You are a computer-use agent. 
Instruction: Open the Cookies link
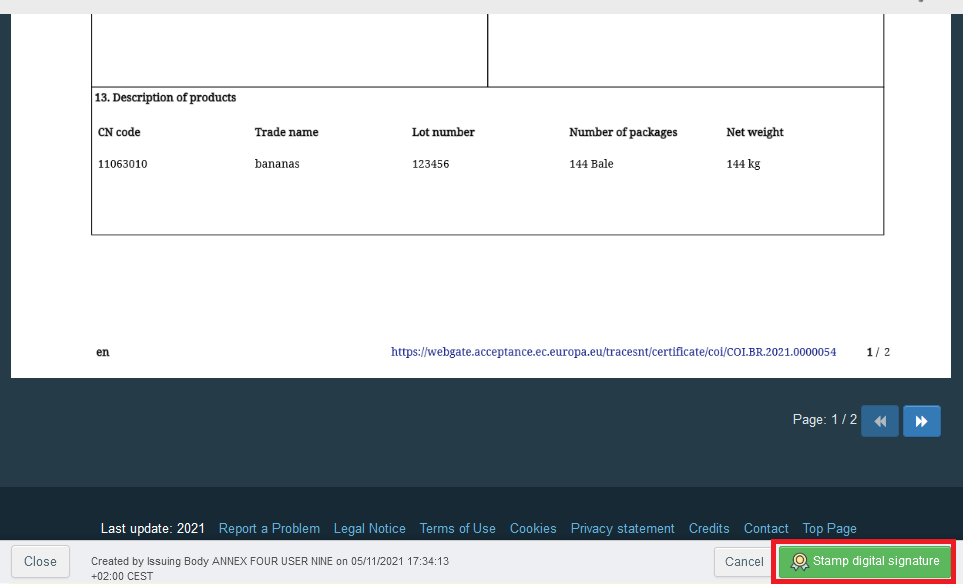pyautogui.click(x=533, y=529)
